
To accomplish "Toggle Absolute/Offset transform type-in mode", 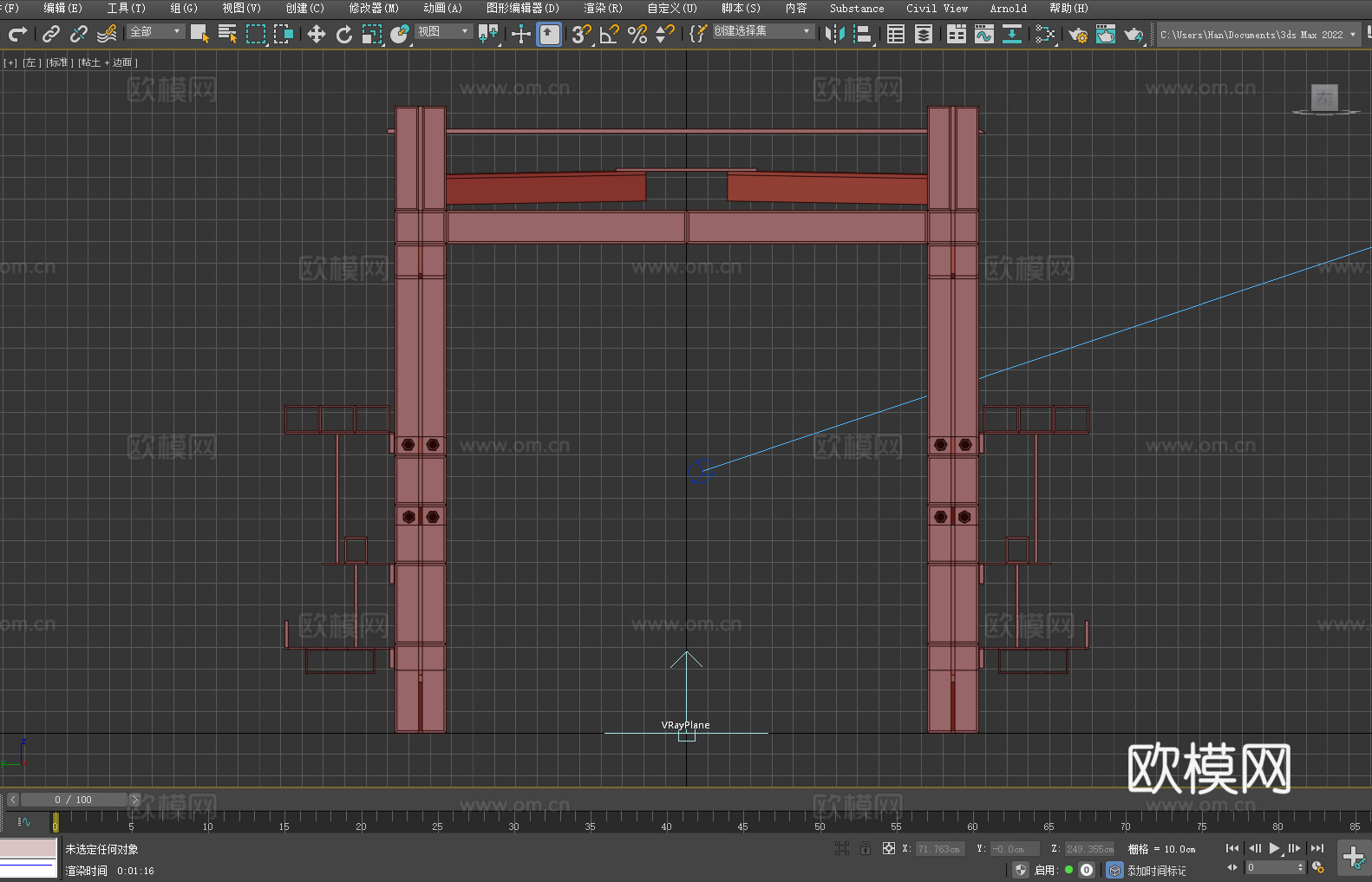I will (889, 848).
